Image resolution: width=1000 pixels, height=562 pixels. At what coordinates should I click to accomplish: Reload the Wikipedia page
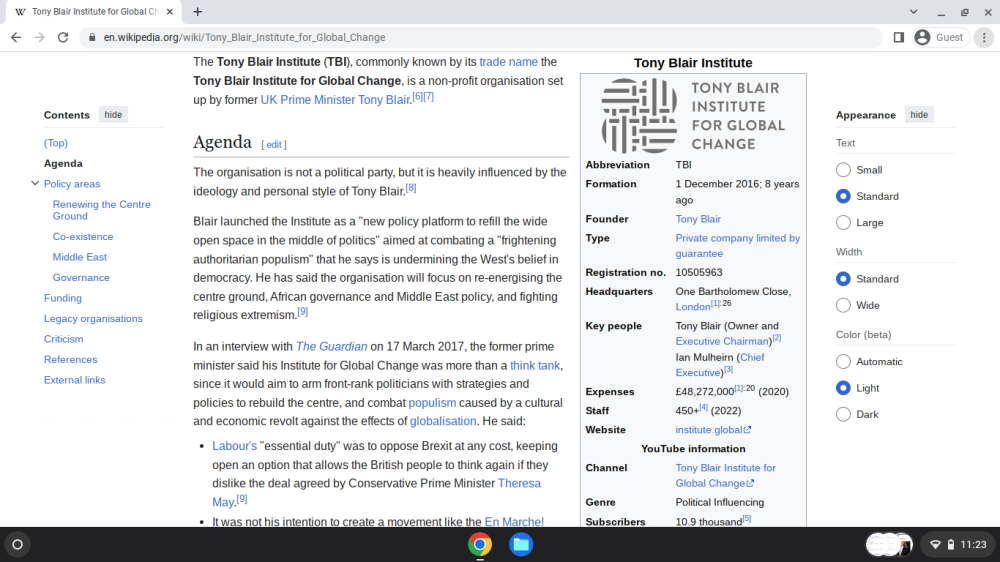point(62,38)
